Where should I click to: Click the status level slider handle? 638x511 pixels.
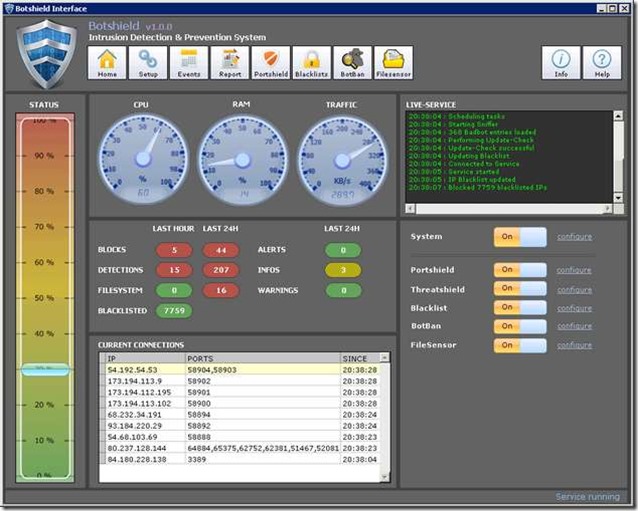44,369
